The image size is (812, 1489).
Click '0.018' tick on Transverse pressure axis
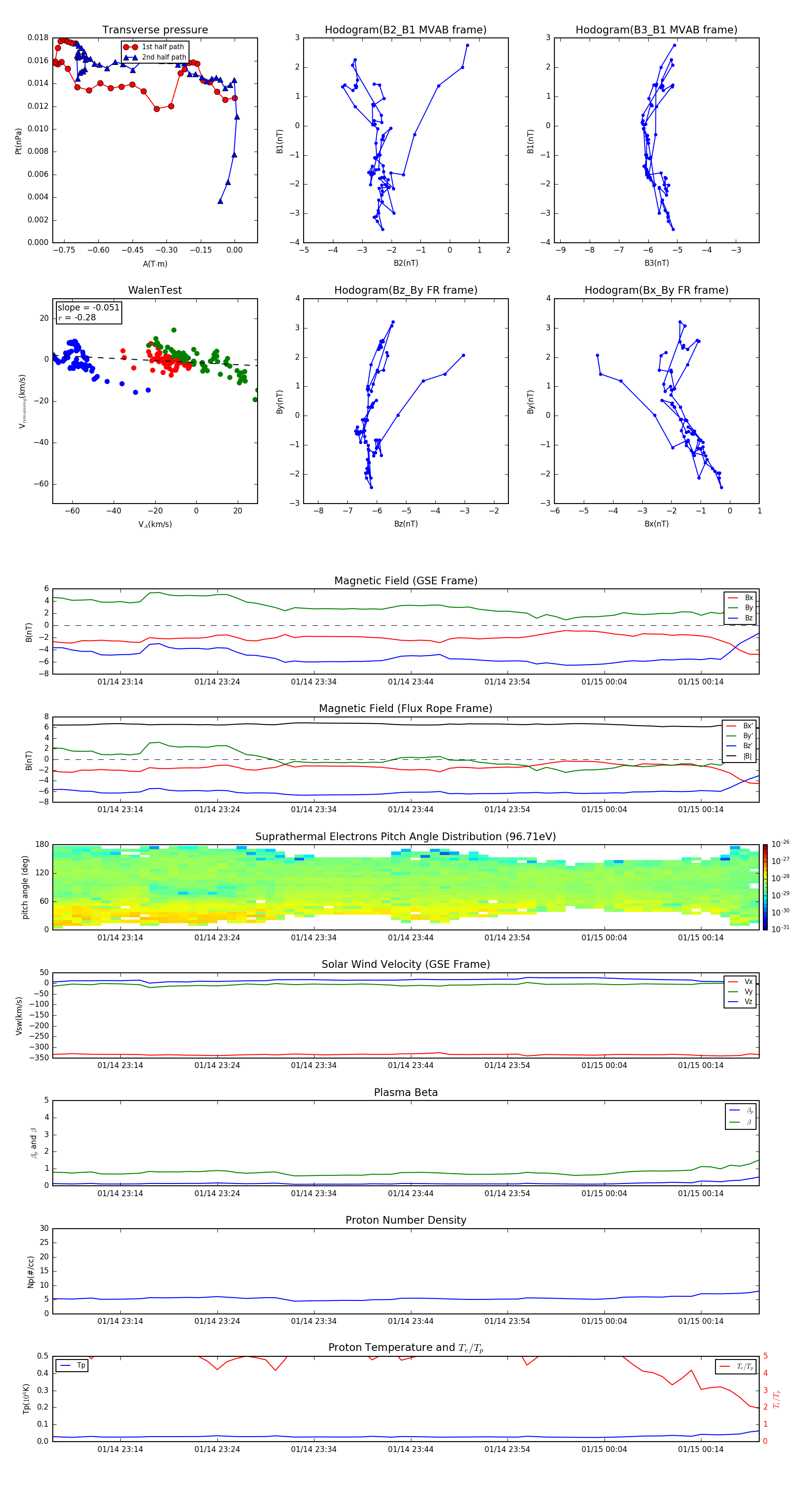(x=38, y=37)
